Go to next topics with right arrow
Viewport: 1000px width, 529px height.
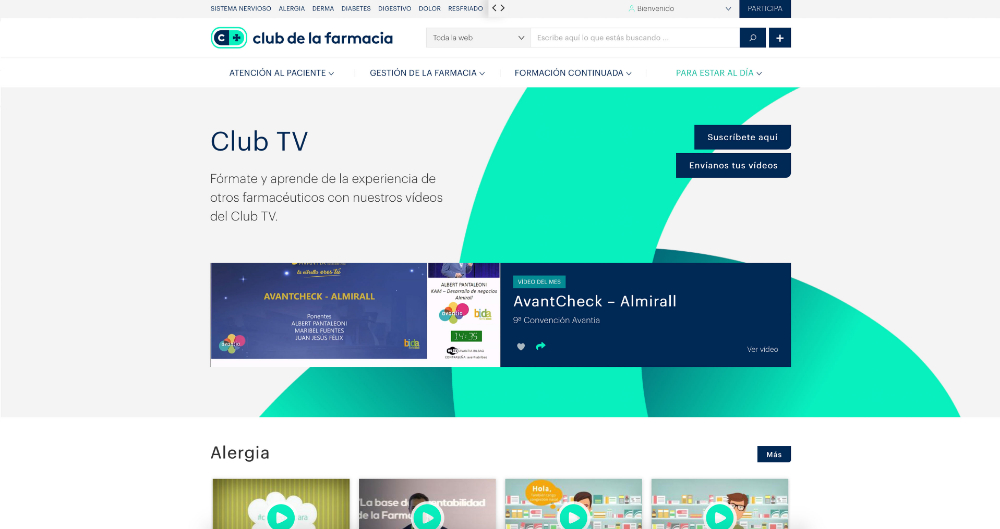point(503,8)
